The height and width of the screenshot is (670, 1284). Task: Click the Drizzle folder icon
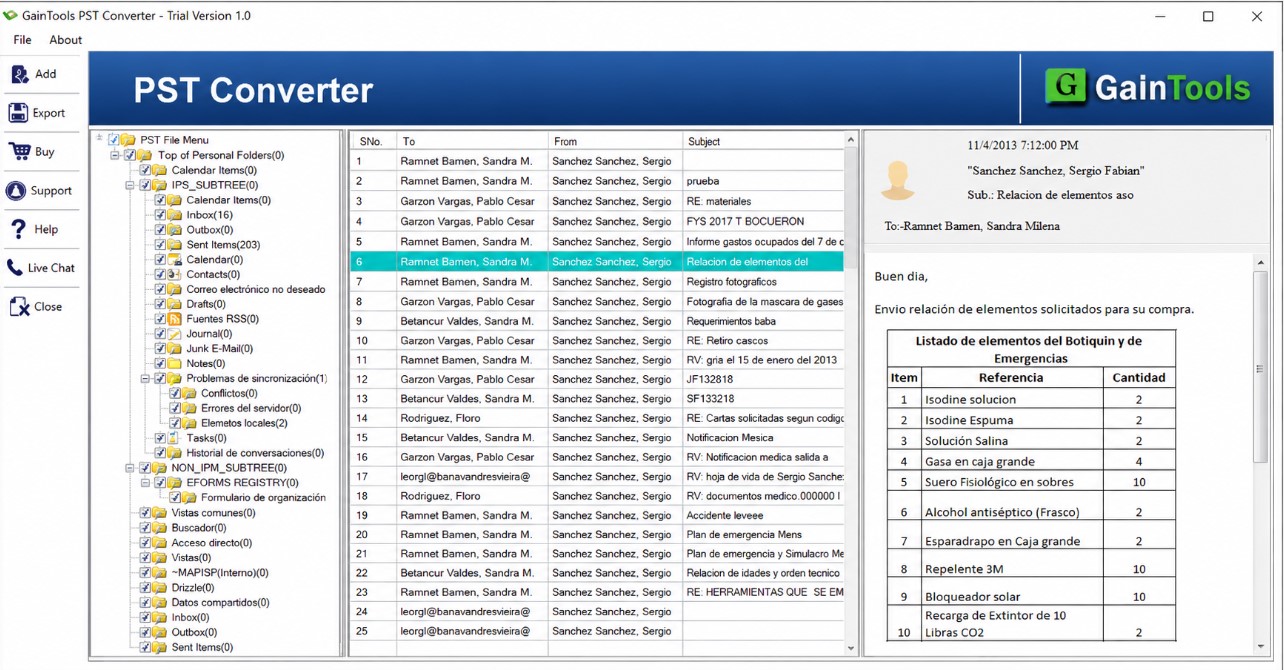[x=160, y=588]
